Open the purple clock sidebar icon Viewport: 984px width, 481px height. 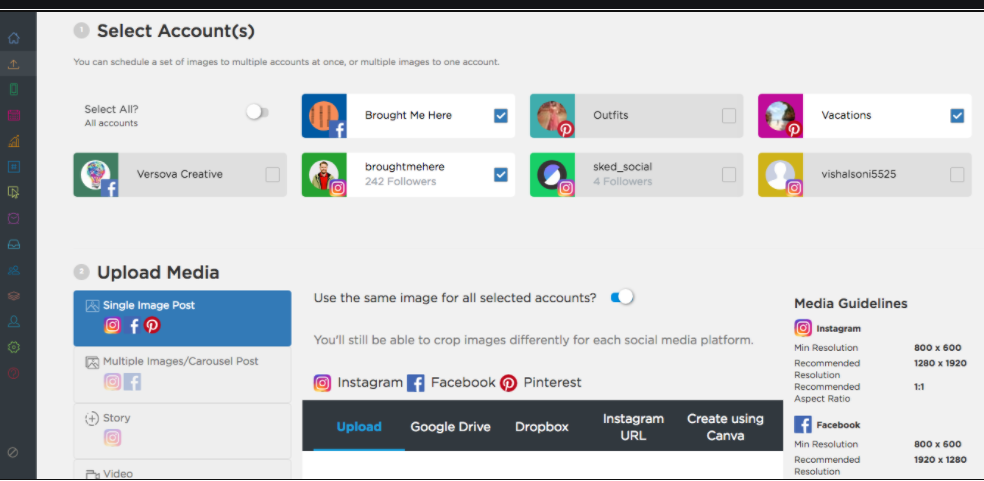point(14,218)
